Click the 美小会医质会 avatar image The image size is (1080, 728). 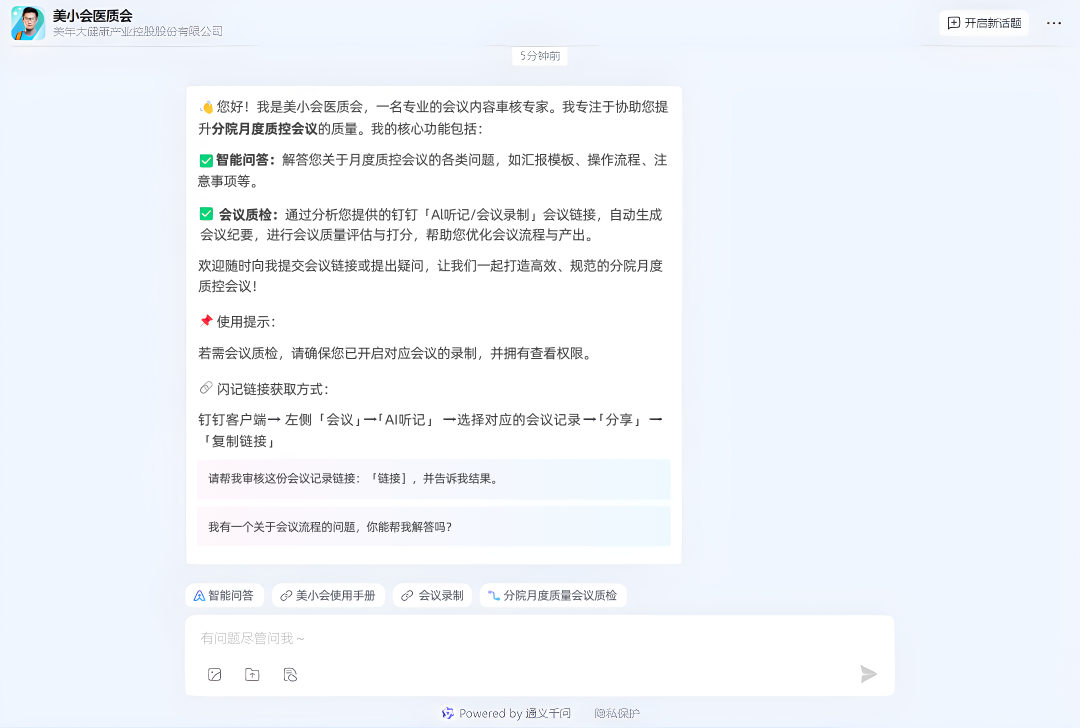coord(27,23)
